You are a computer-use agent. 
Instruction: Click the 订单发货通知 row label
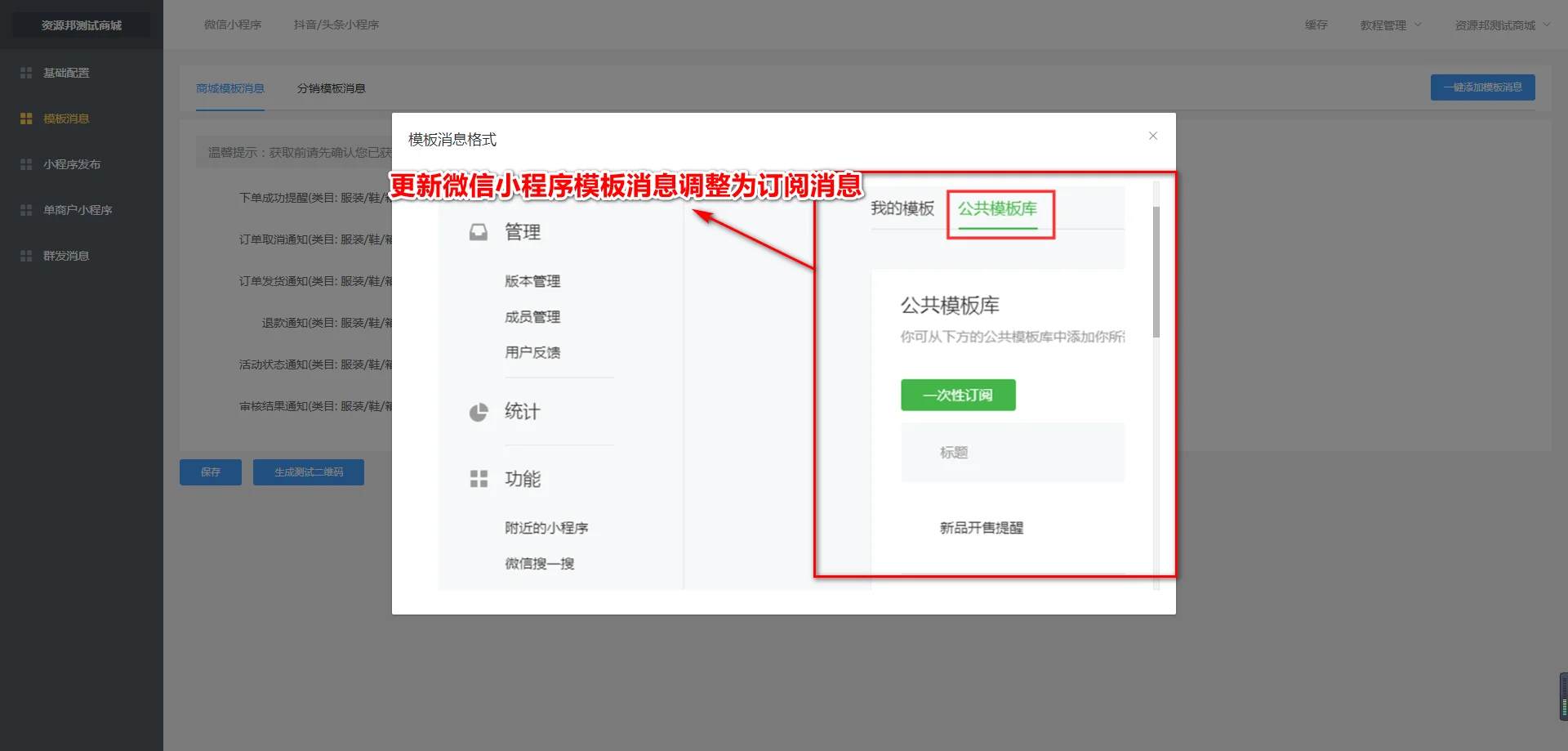click(x=315, y=281)
